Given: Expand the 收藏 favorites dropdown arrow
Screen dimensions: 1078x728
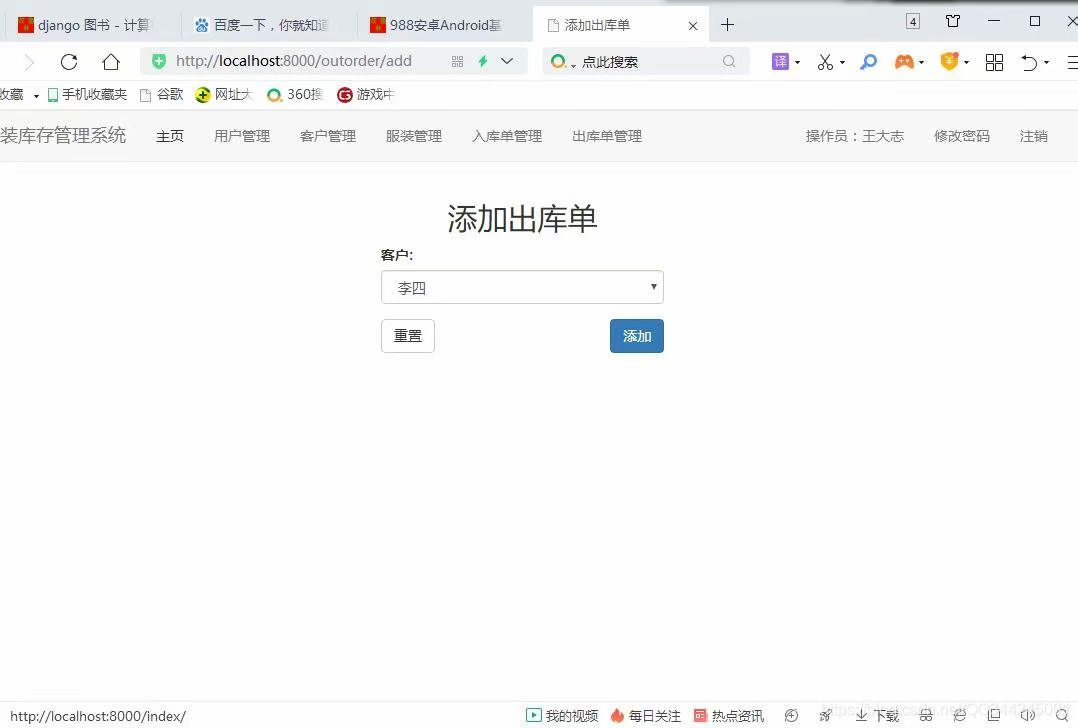Looking at the screenshot, I should tap(36, 96).
